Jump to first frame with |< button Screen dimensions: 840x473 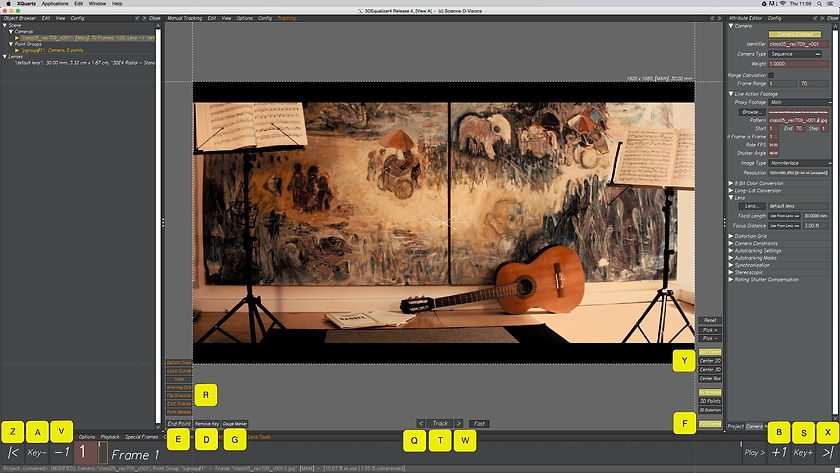(x=13, y=453)
